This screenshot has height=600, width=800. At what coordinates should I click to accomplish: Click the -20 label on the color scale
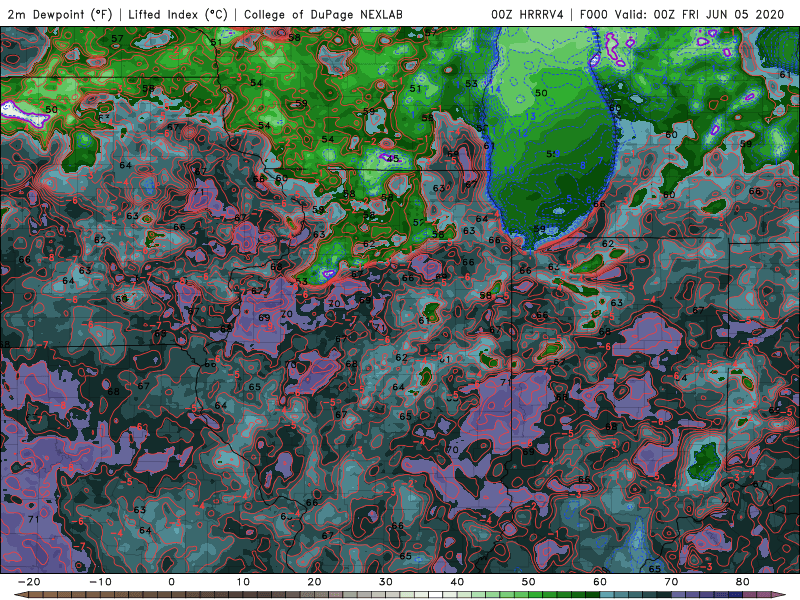(29, 582)
